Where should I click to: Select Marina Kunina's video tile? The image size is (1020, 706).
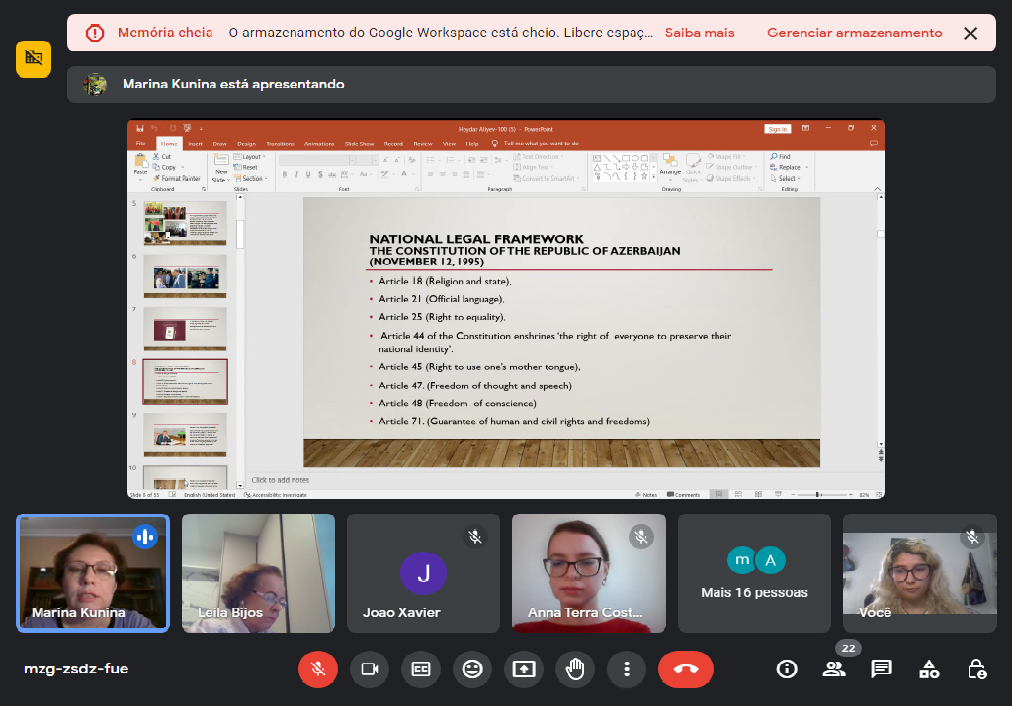(92, 573)
